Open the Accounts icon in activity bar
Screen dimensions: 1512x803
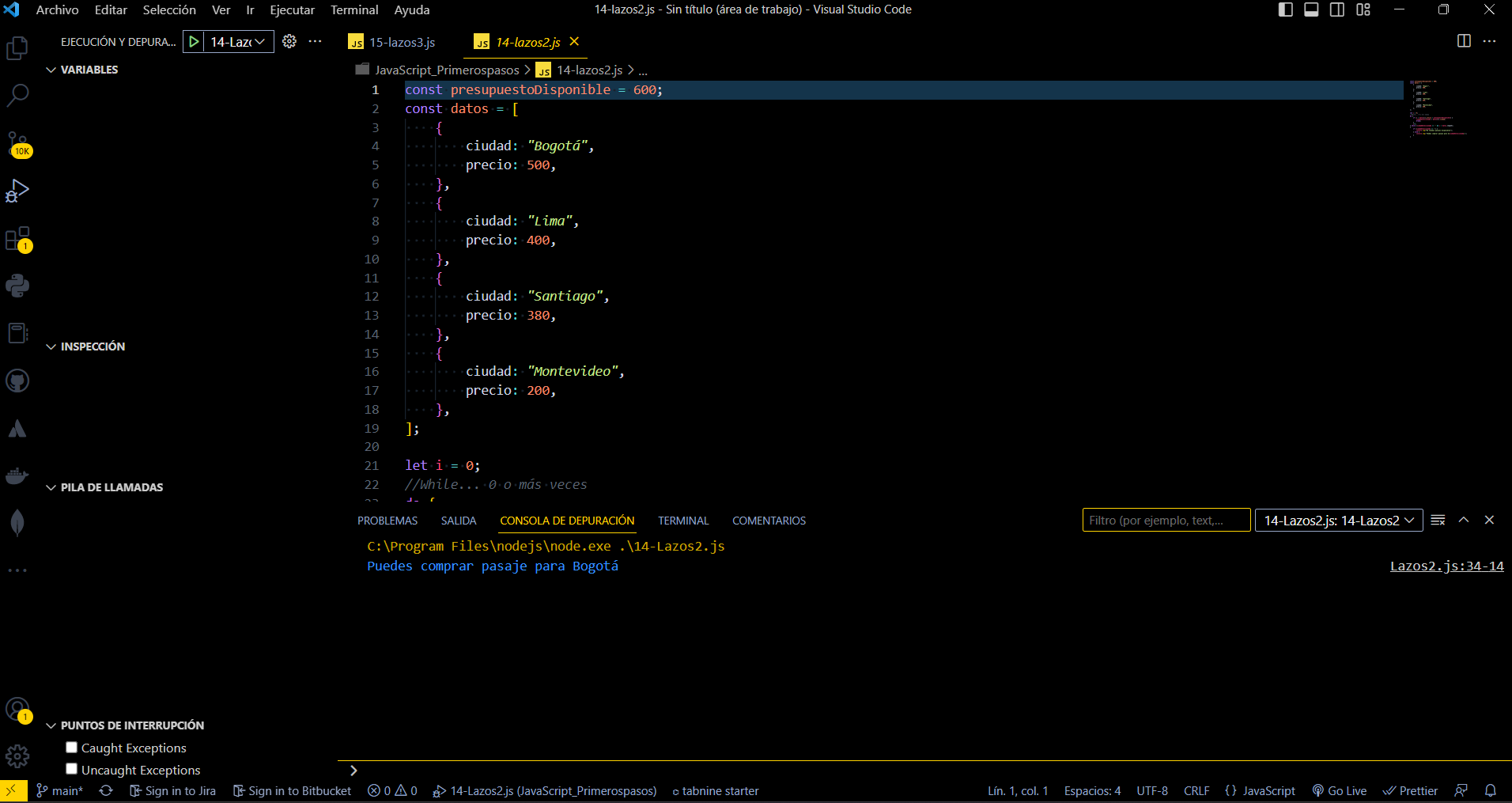17,710
